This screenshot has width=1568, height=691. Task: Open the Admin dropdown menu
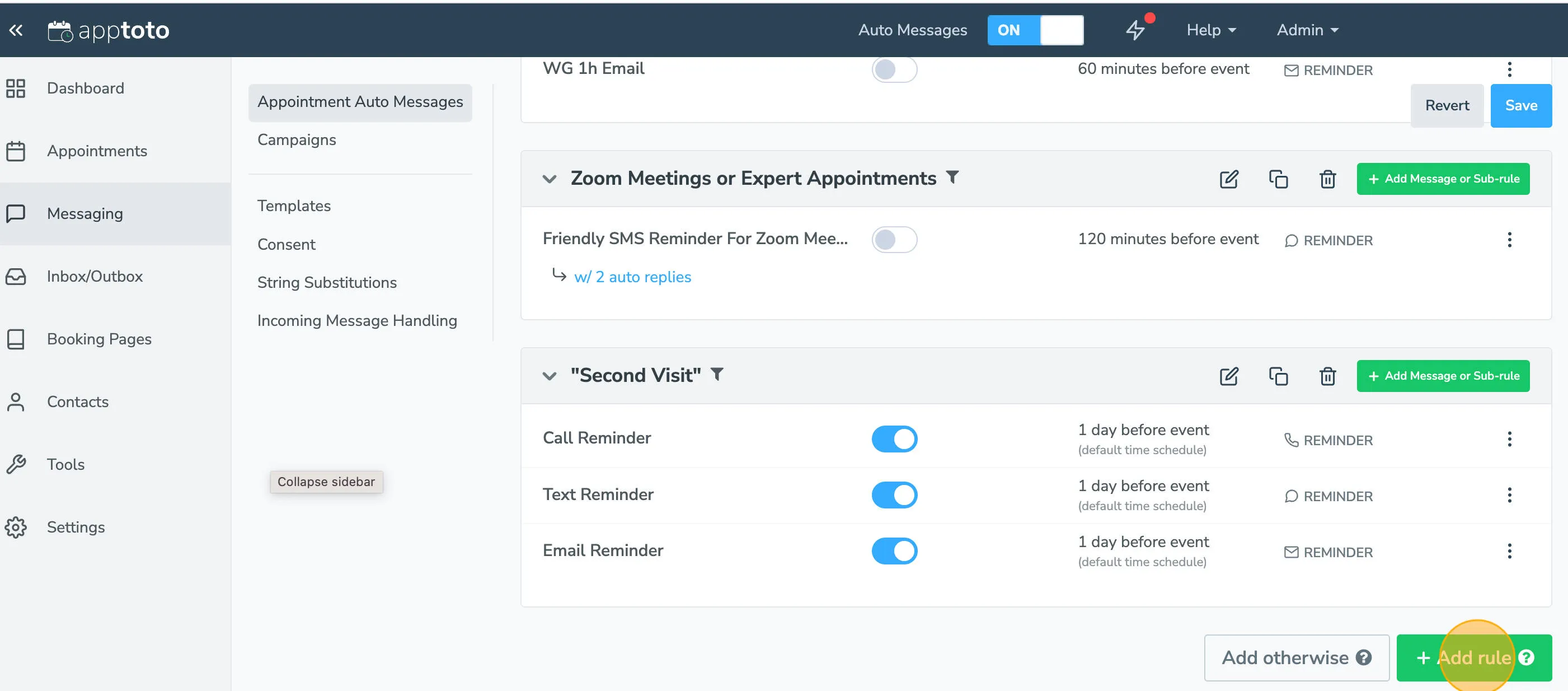coord(1306,30)
